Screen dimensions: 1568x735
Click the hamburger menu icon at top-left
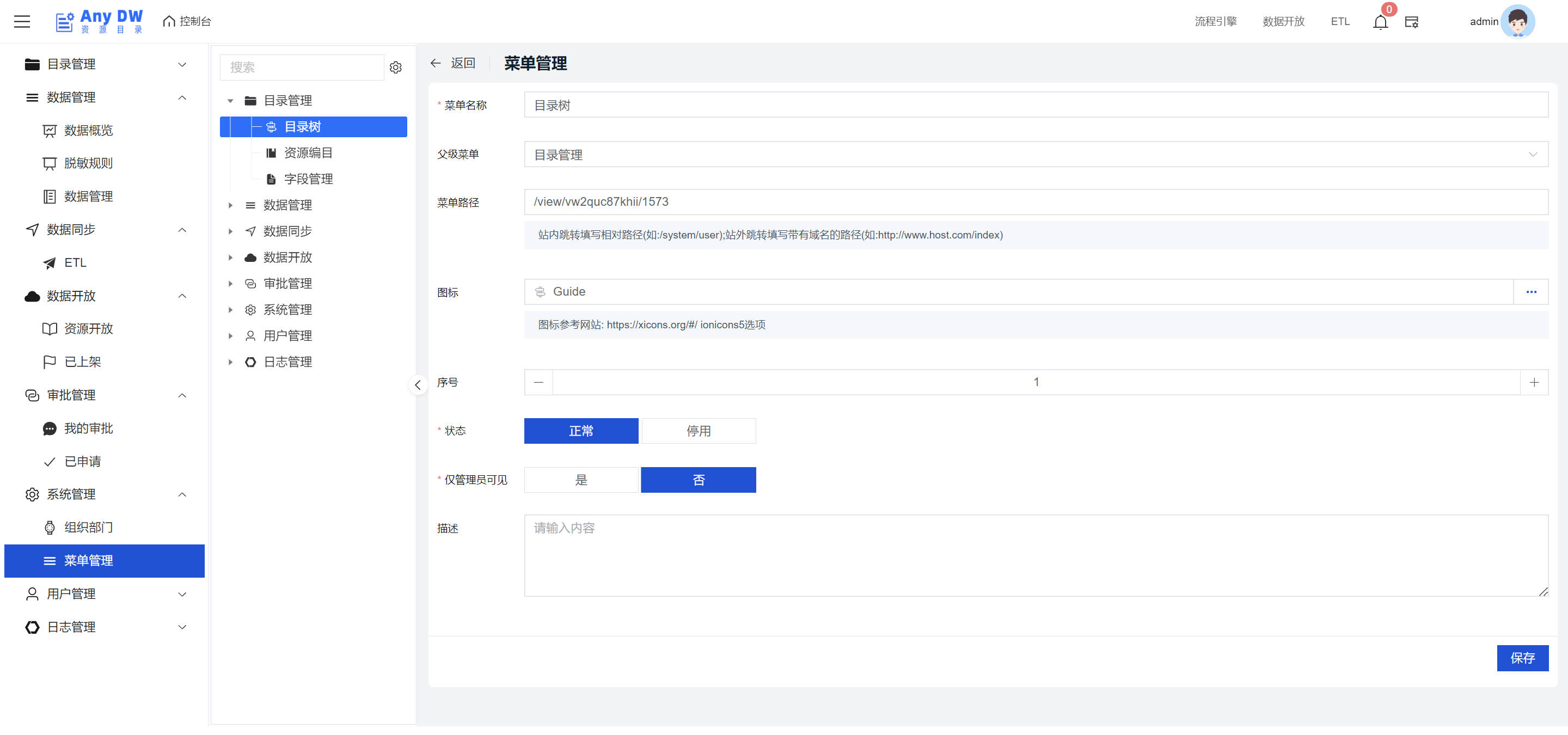22,21
